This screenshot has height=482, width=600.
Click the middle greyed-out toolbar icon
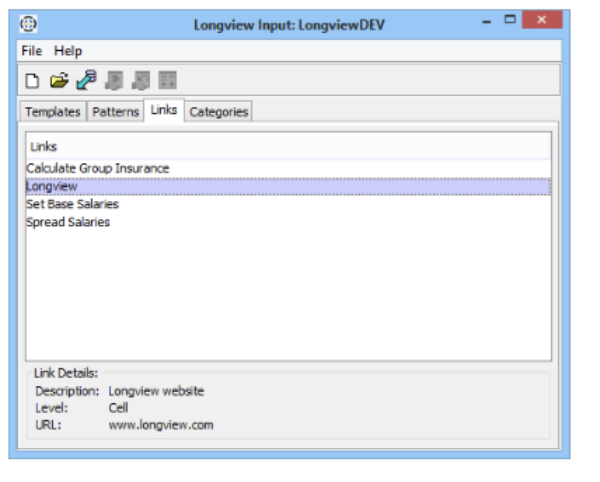click(x=140, y=80)
